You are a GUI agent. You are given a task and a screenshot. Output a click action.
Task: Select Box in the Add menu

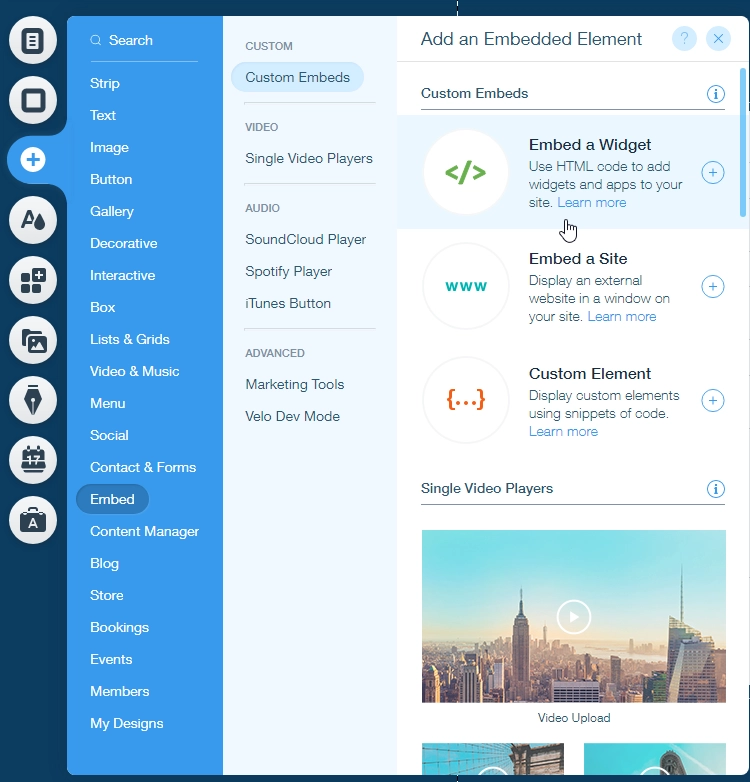102,307
